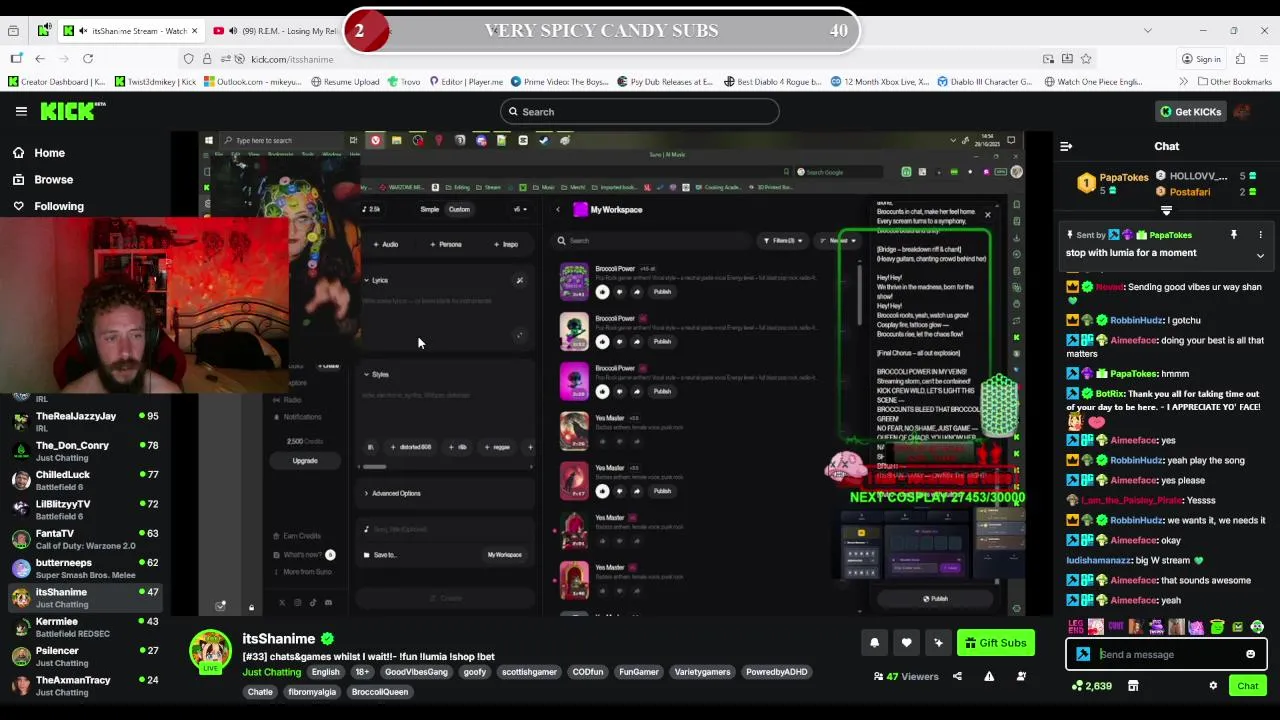Screen dimensions: 1280x720
Task: Collapse the gift leaderboard arrow
Action: click(x=1166, y=211)
